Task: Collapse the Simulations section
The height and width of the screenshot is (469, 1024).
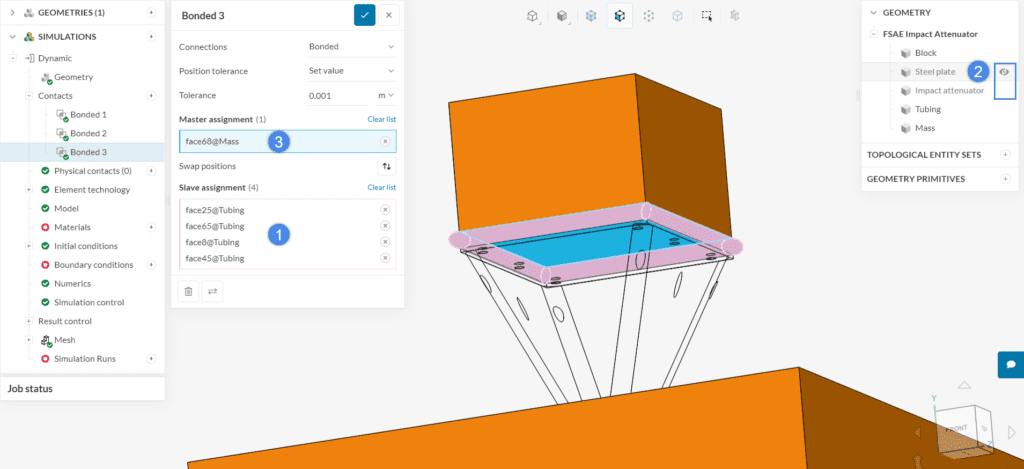Action: 14,36
